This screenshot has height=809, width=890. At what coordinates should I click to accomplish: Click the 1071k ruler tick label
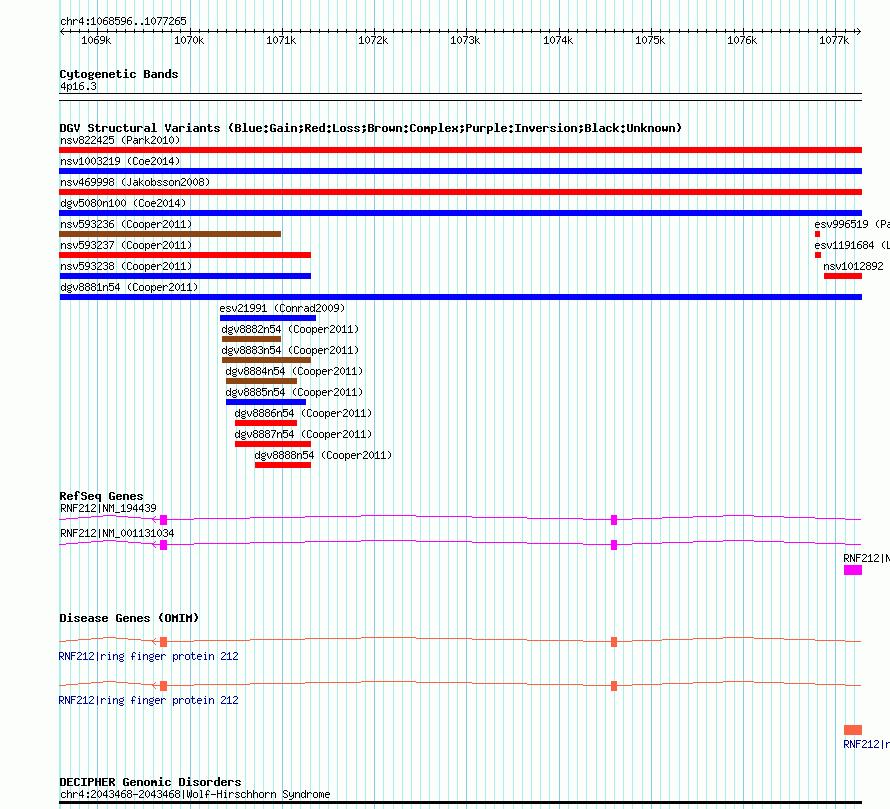click(281, 40)
